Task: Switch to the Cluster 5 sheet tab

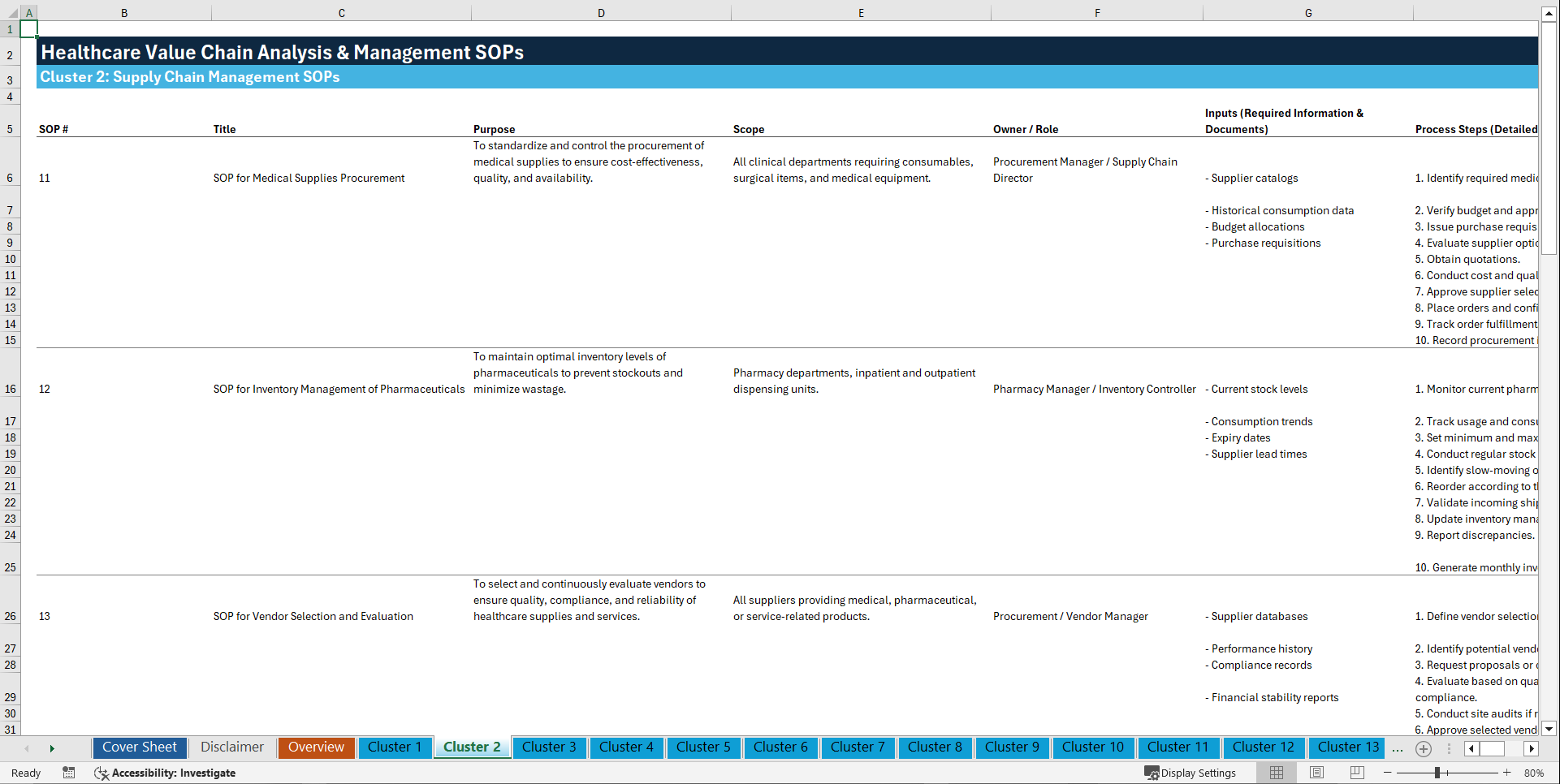Action: point(703,747)
